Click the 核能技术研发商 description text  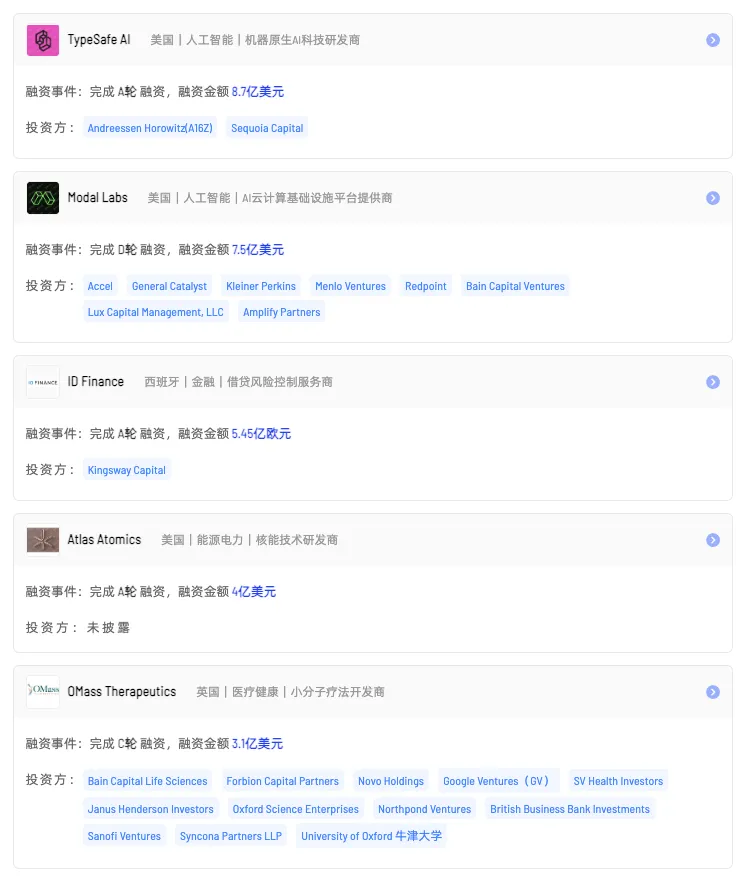click(297, 540)
